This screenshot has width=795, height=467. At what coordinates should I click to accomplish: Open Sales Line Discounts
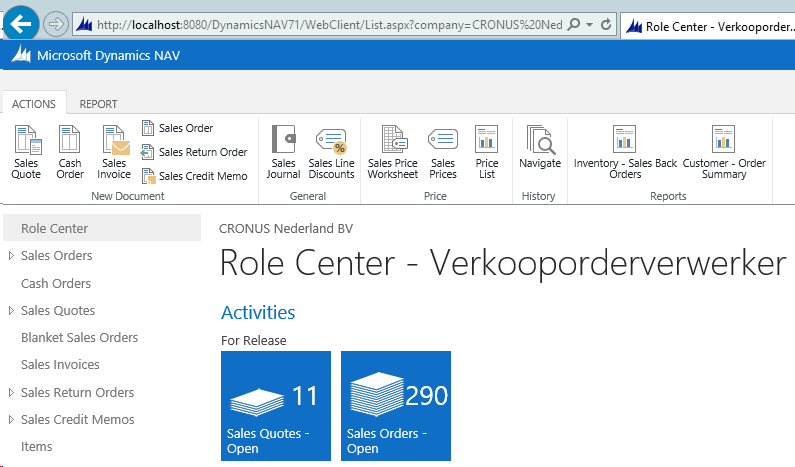coord(332,152)
